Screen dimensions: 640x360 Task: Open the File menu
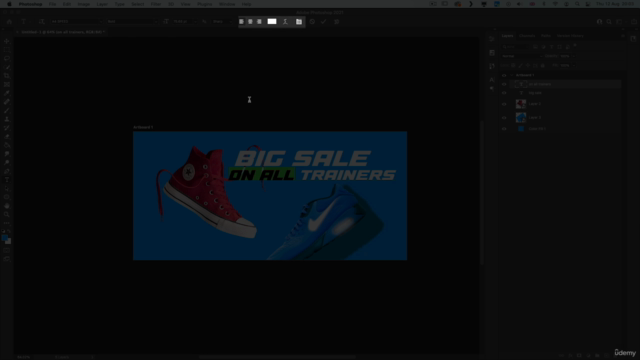pos(53,4)
